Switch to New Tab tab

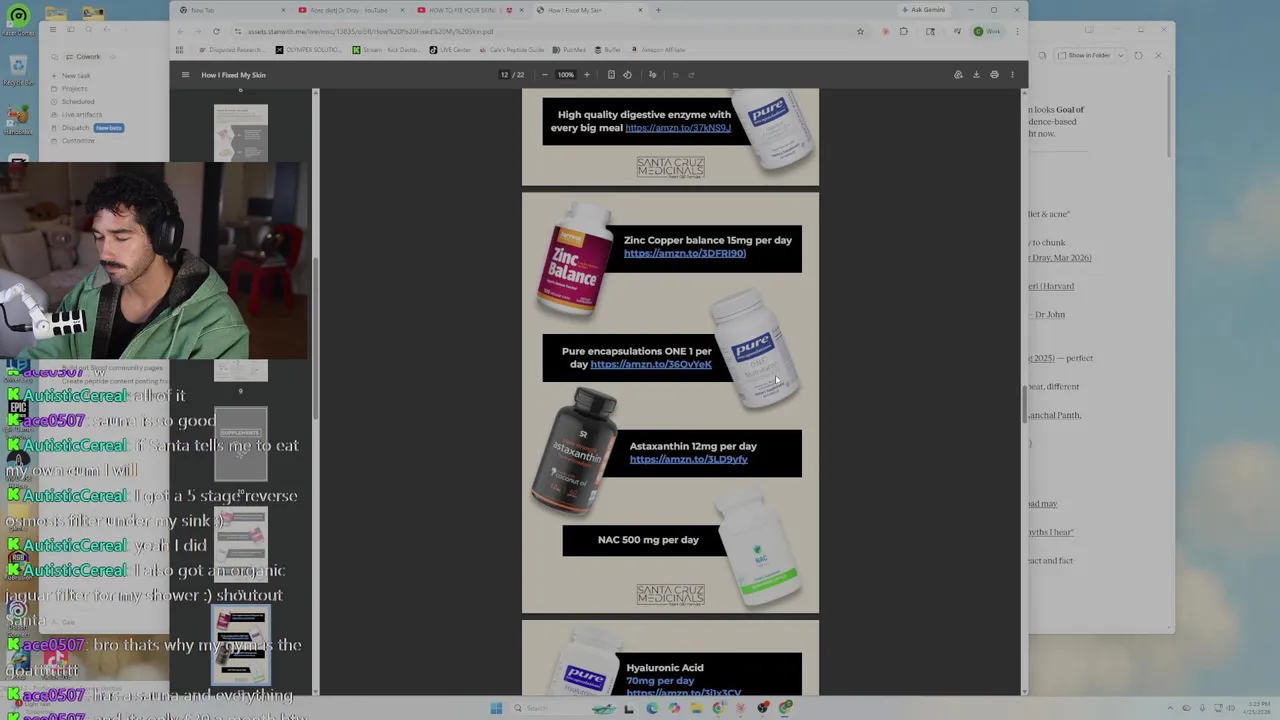coord(230,10)
